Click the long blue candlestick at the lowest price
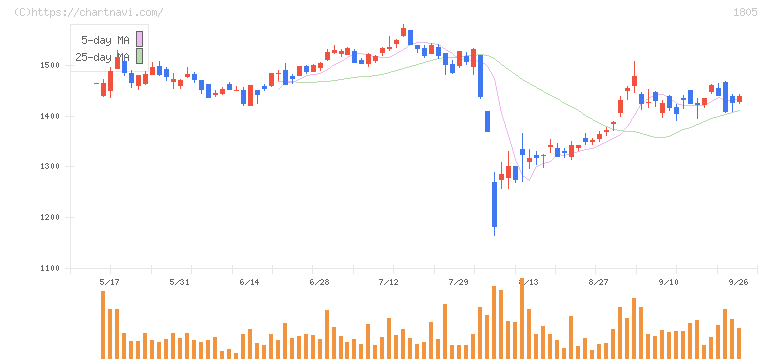The height and width of the screenshot is (361, 772). (x=494, y=204)
